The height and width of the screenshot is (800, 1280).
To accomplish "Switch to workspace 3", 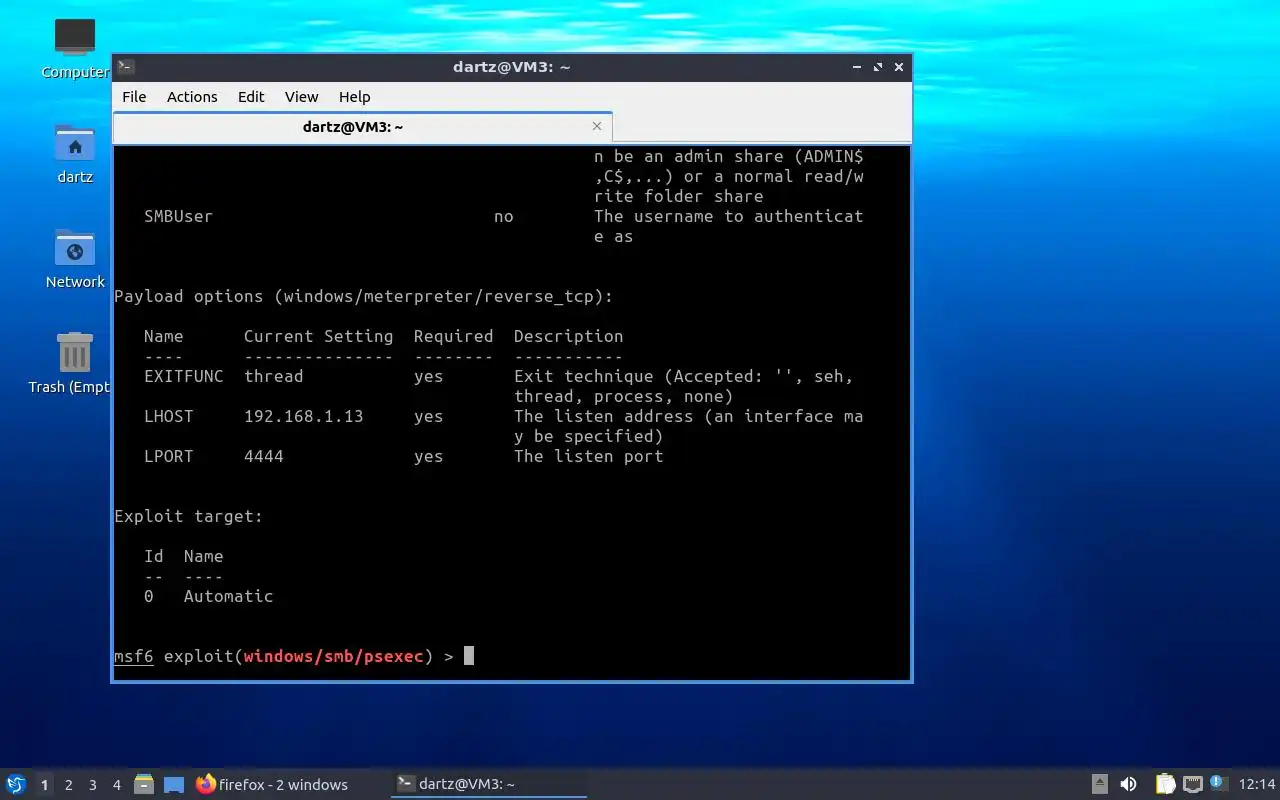I will point(92,785).
